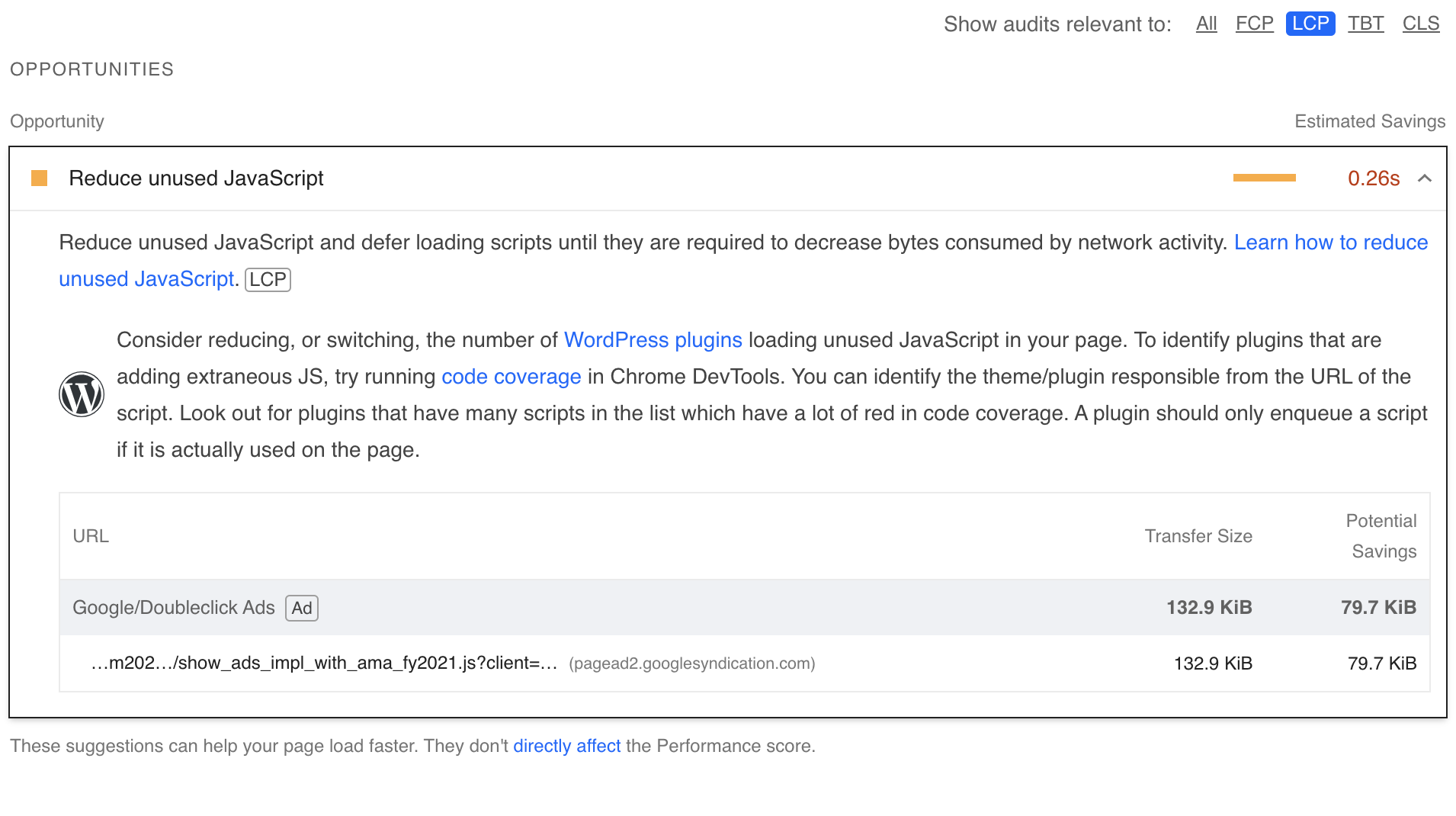The image size is (1456, 816).
Task: Click the Google/Doubleclick Ads group row
Action: tap(744, 608)
